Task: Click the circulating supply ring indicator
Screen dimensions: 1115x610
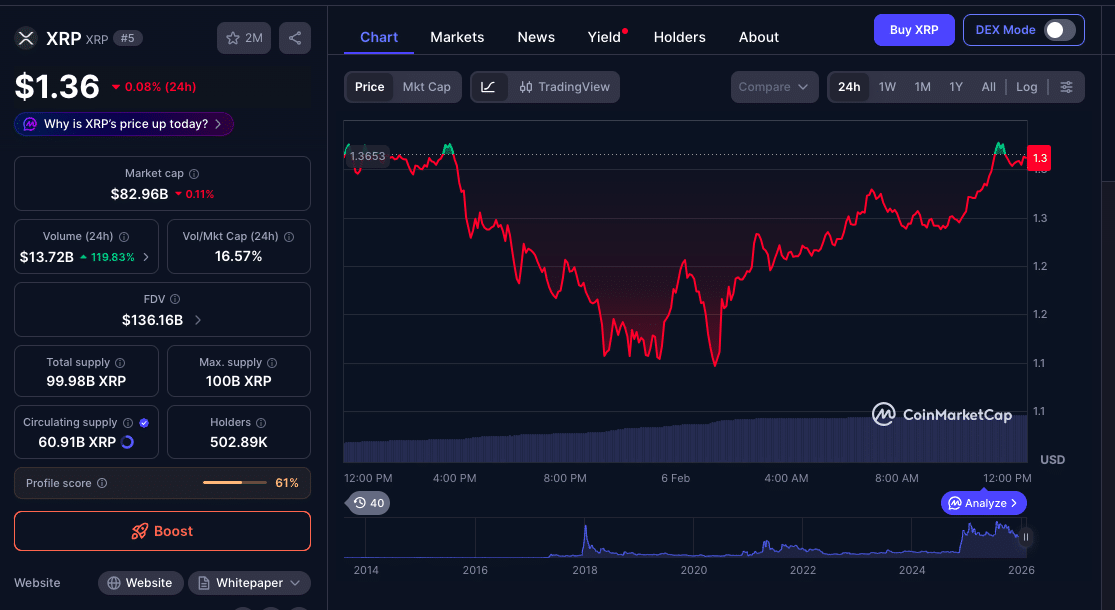Action: pos(127,442)
